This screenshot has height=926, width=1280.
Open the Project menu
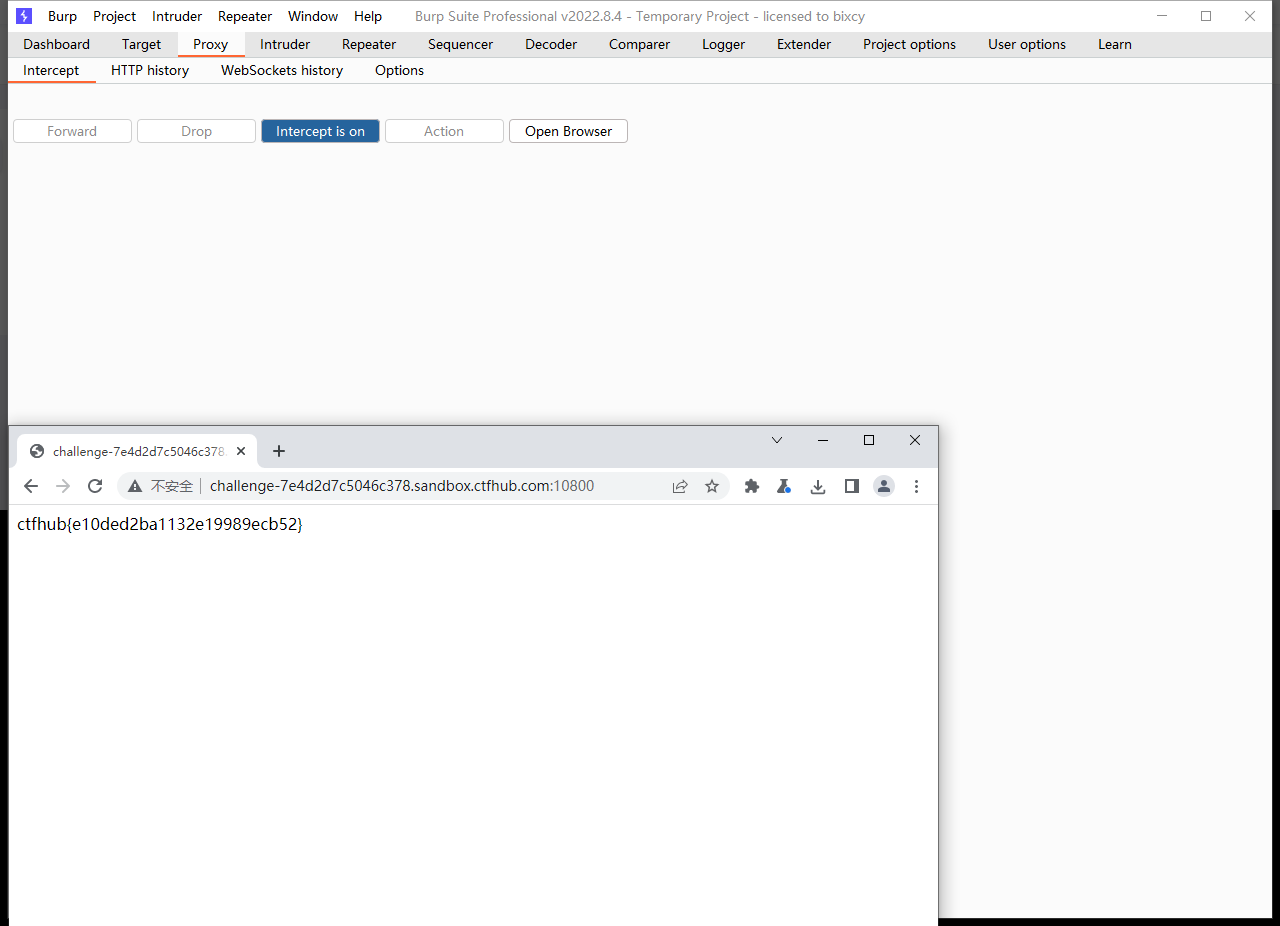pyautogui.click(x=115, y=16)
